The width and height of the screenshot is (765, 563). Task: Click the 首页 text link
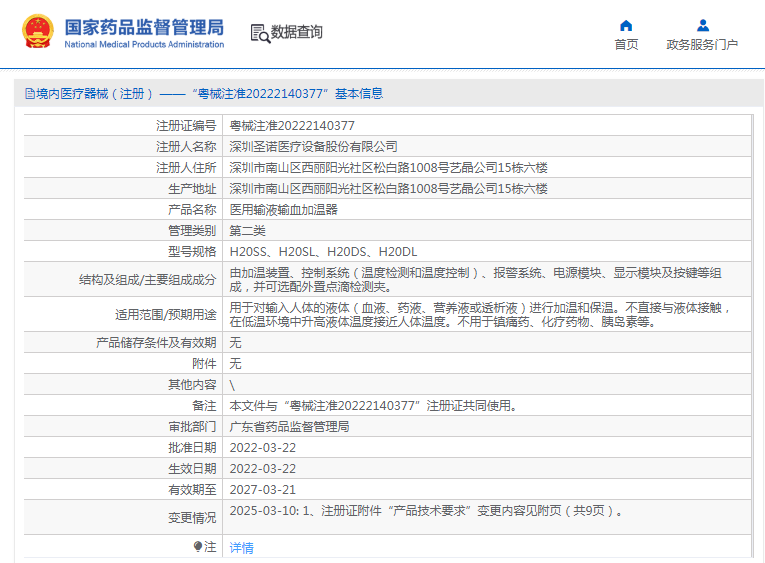coord(626,44)
